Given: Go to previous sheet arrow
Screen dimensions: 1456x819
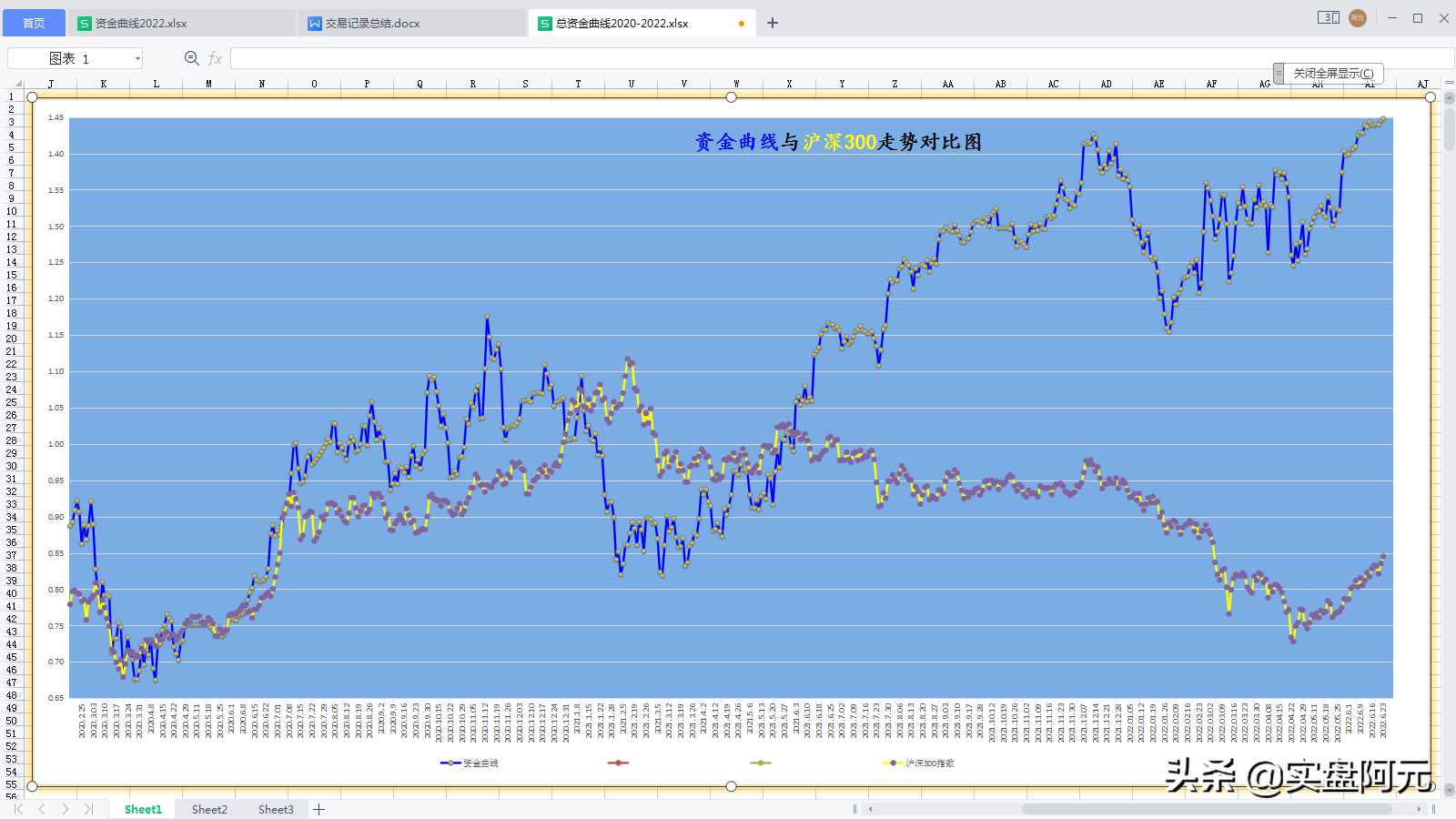Looking at the screenshot, I should pyautogui.click(x=42, y=809).
